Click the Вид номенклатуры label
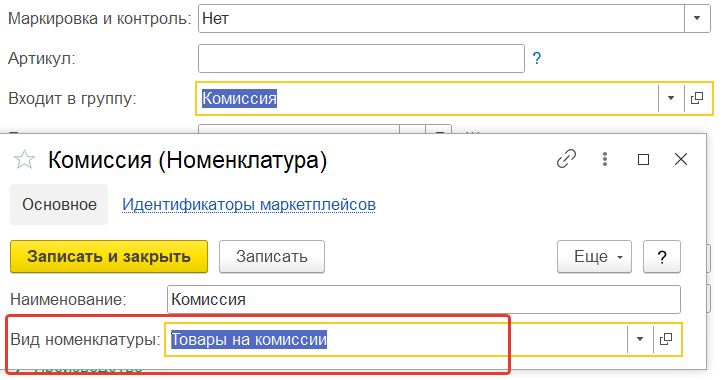The width and height of the screenshot is (728, 380). tap(85, 340)
